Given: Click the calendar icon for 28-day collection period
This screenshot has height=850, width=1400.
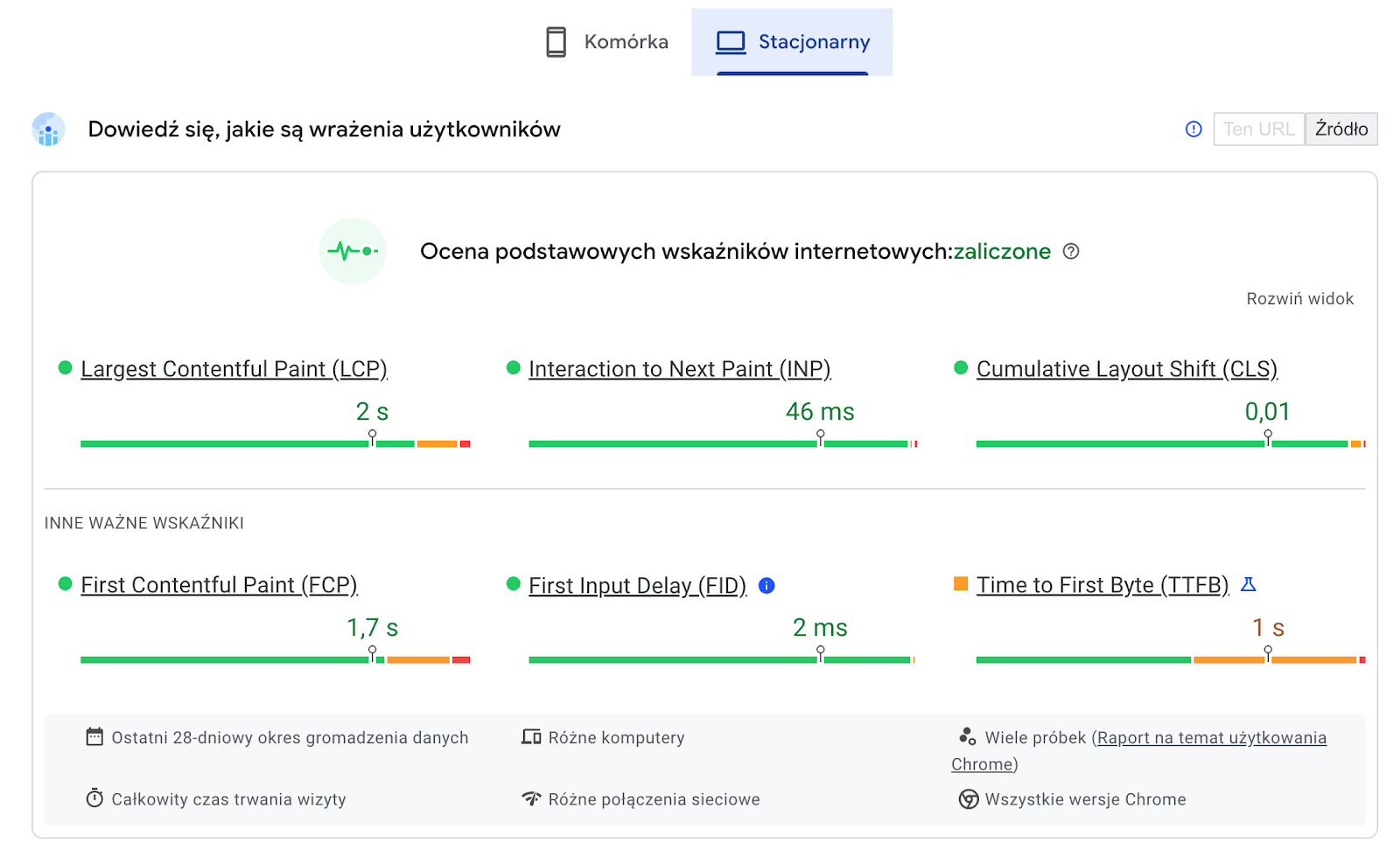Looking at the screenshot, I should pyautogui.click(x=94, y=737).
